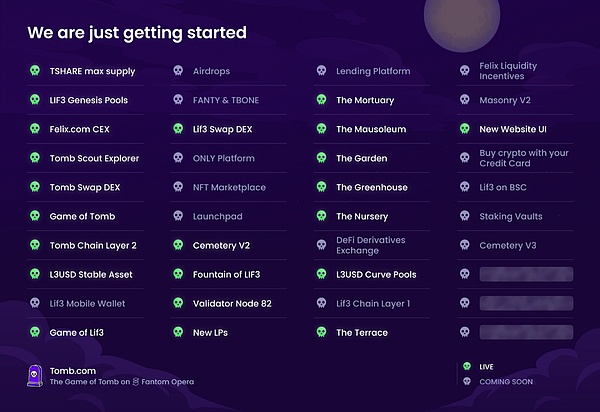600x412 pixels.
Task: Click the grey skull next to Airdrops
Action: point(178,70)
